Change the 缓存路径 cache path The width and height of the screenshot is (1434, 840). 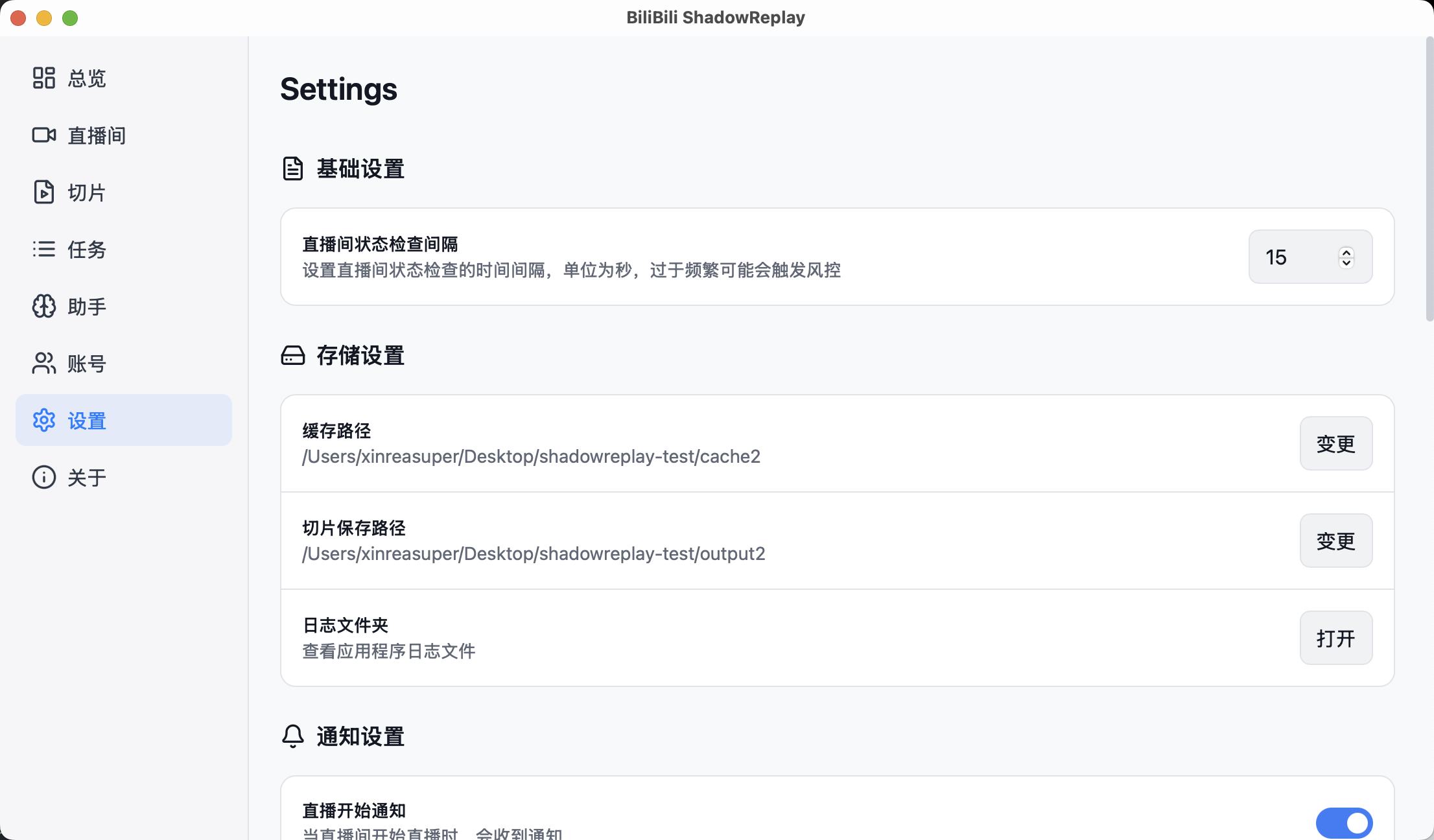coord(1335,443)
